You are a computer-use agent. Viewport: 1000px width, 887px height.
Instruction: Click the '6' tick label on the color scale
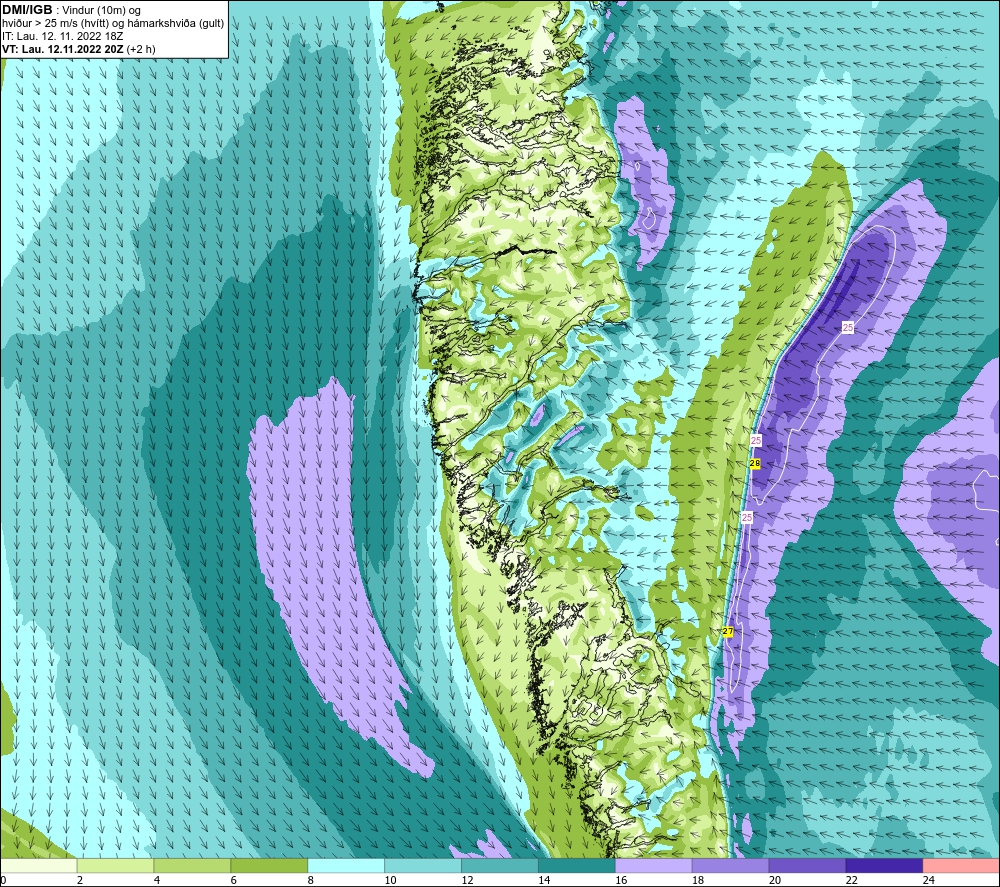233,880
